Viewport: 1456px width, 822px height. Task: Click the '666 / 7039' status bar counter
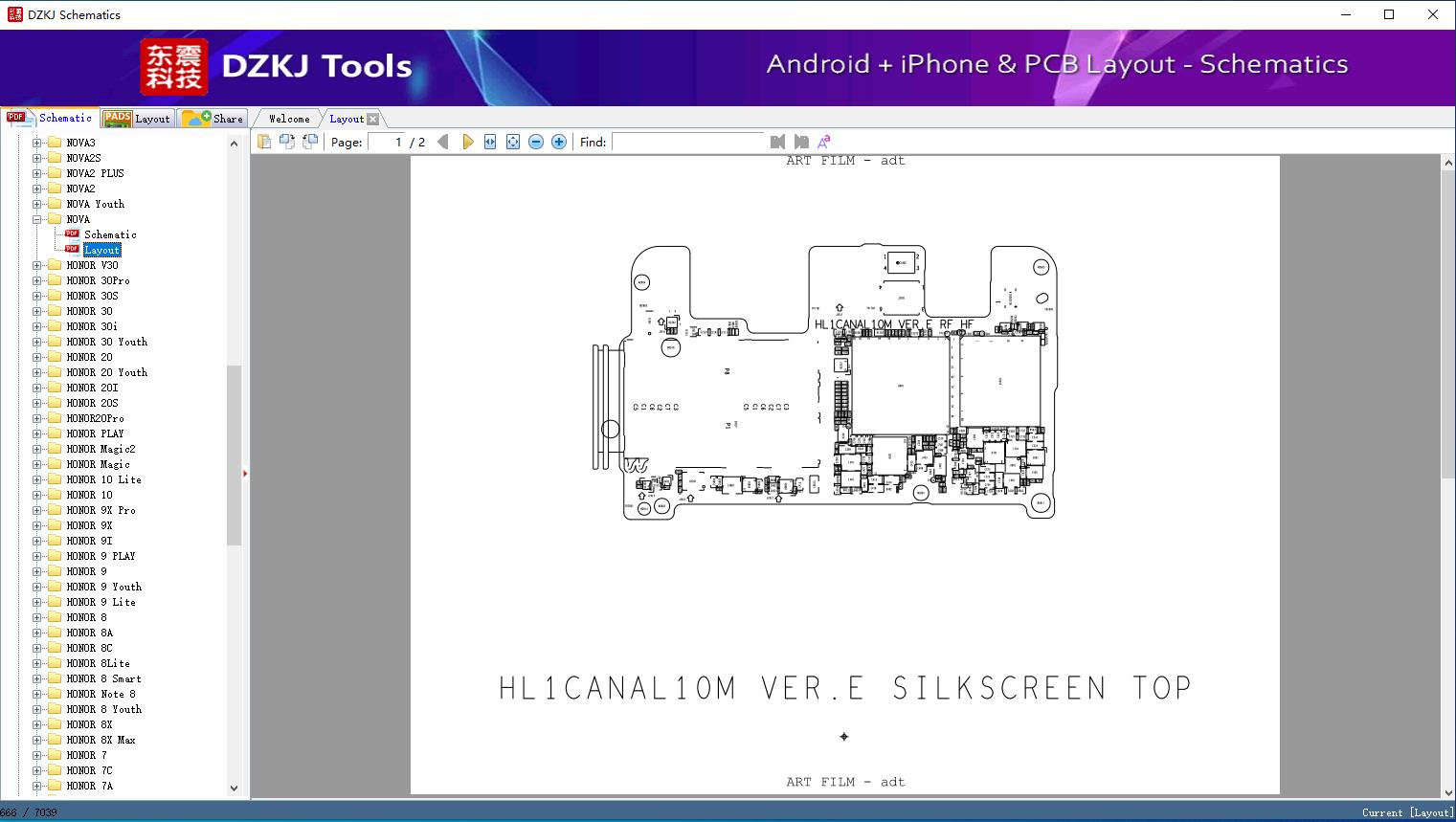[29, 812]
